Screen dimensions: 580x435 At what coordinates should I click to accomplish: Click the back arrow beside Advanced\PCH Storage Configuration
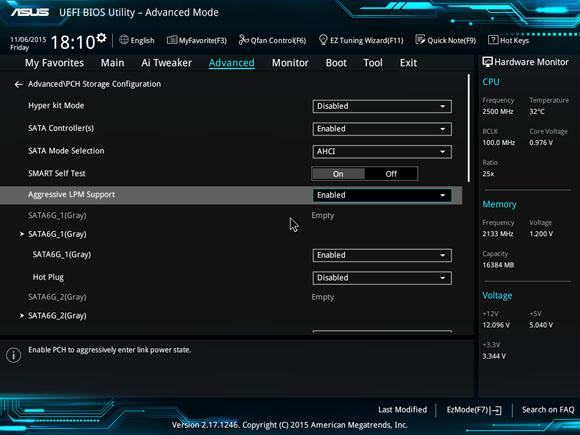pos(18,85)
